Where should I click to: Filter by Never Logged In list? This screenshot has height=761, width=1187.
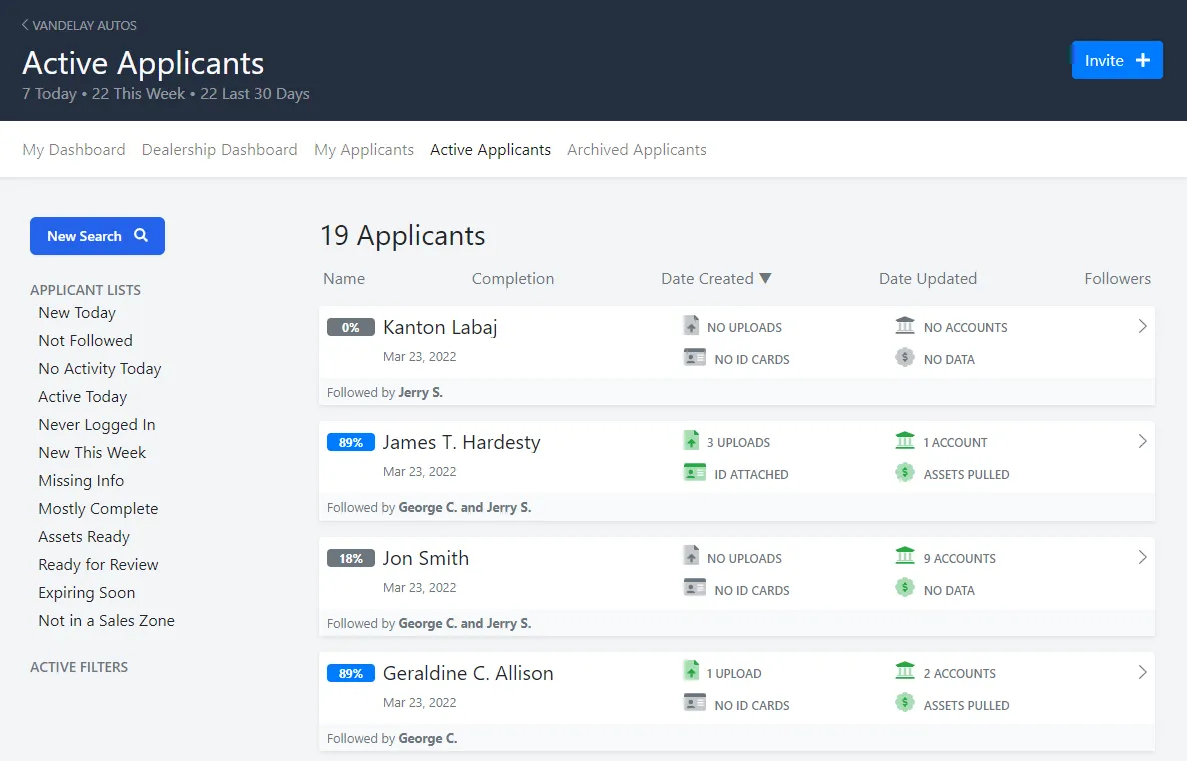pos(96,425)
